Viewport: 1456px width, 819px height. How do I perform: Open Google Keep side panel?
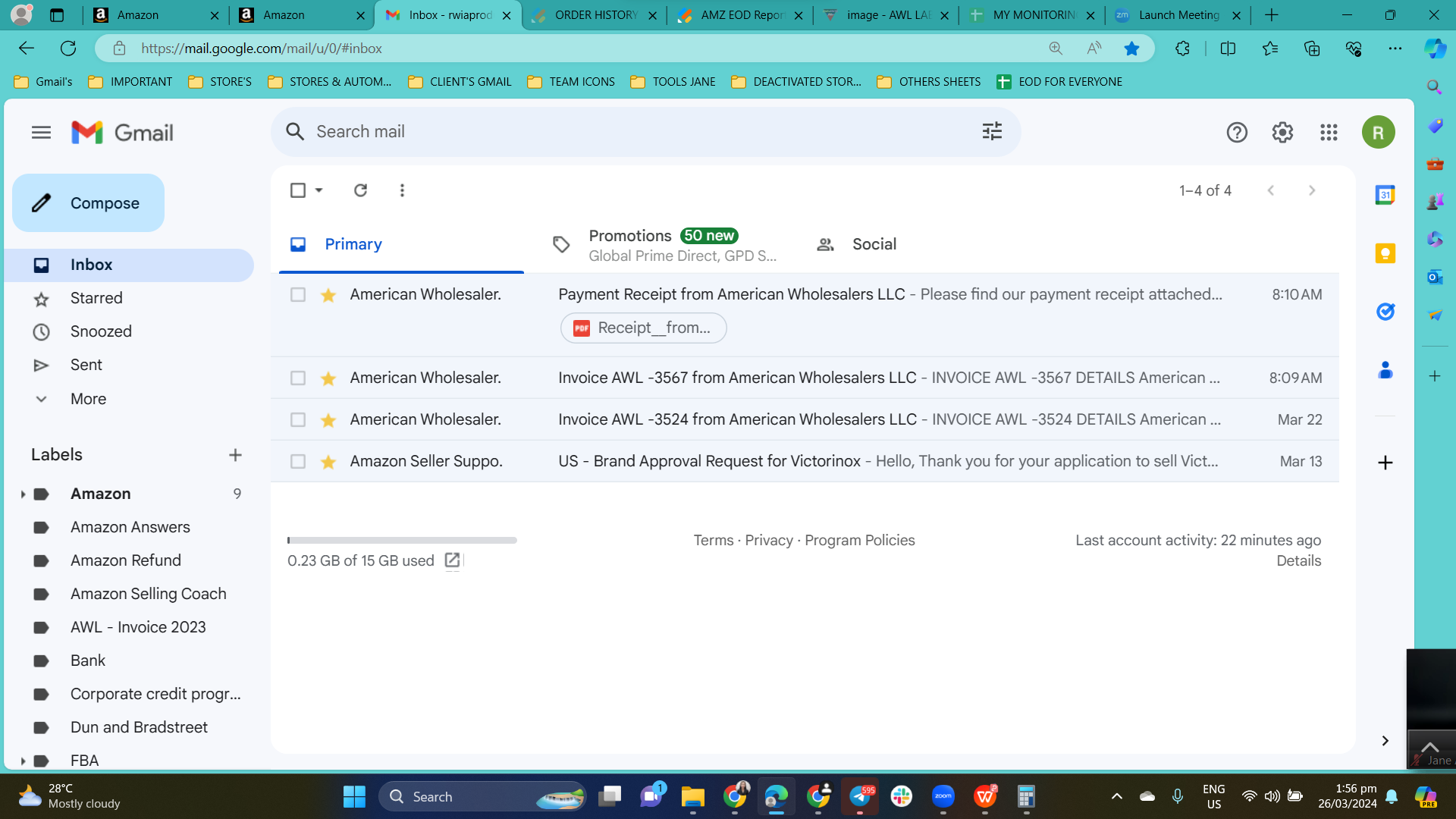(x=1385, y=253)
